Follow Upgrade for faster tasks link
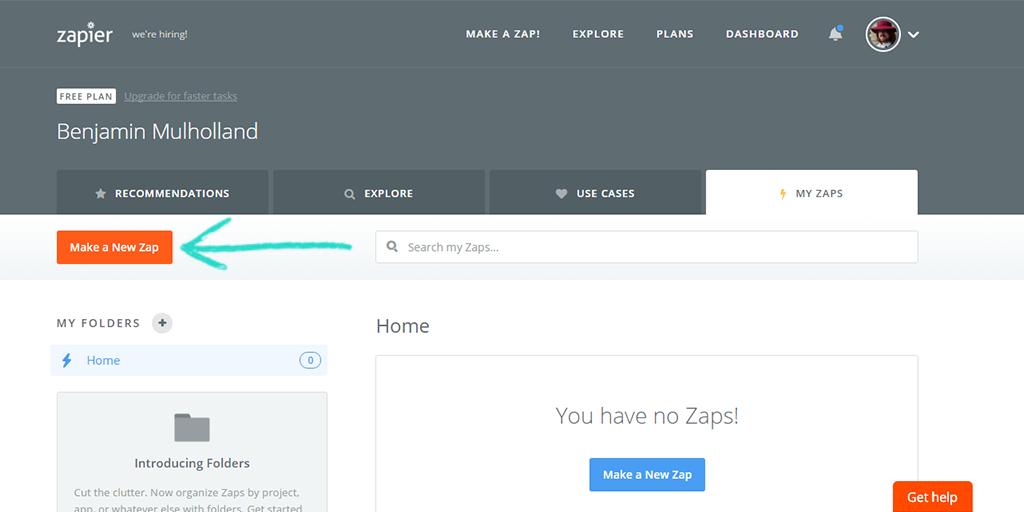The image size is (1024, 512). [181, 96]
